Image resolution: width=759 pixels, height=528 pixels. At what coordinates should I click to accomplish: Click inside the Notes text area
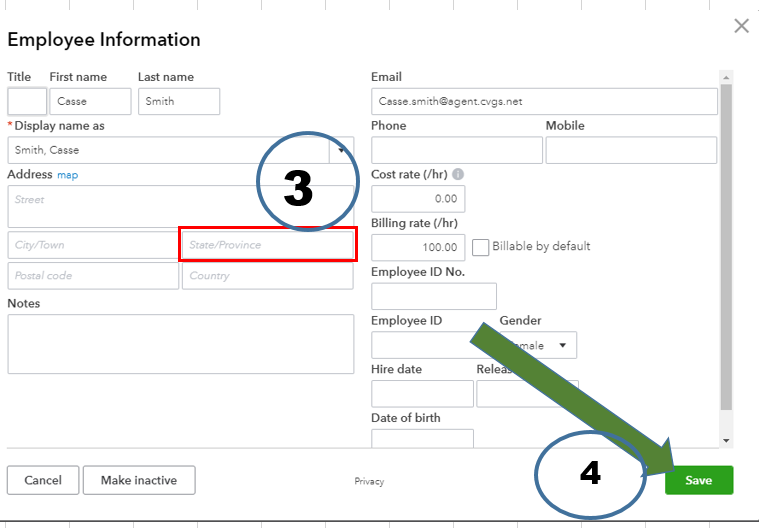(181, 344)
